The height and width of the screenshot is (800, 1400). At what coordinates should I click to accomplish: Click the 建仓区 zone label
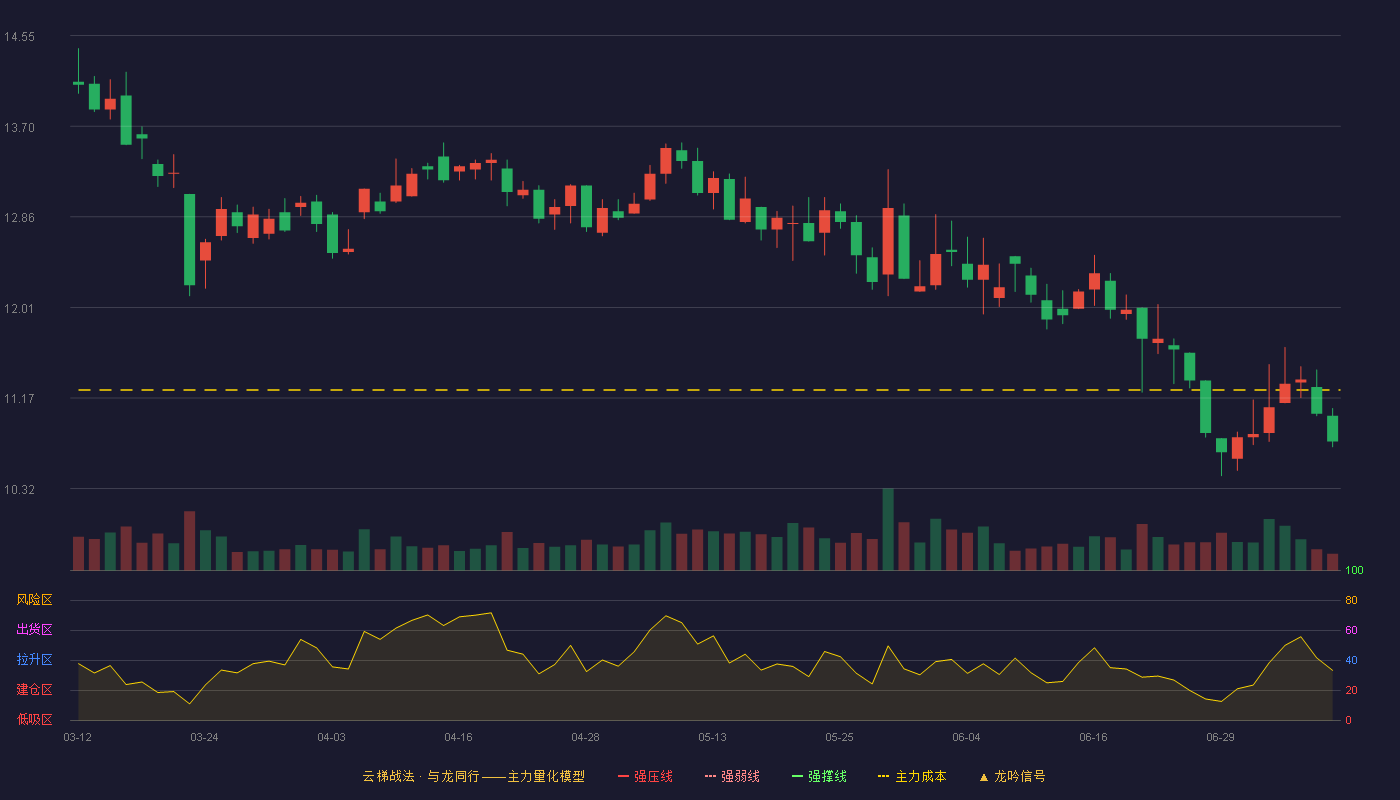pos(34,690)
